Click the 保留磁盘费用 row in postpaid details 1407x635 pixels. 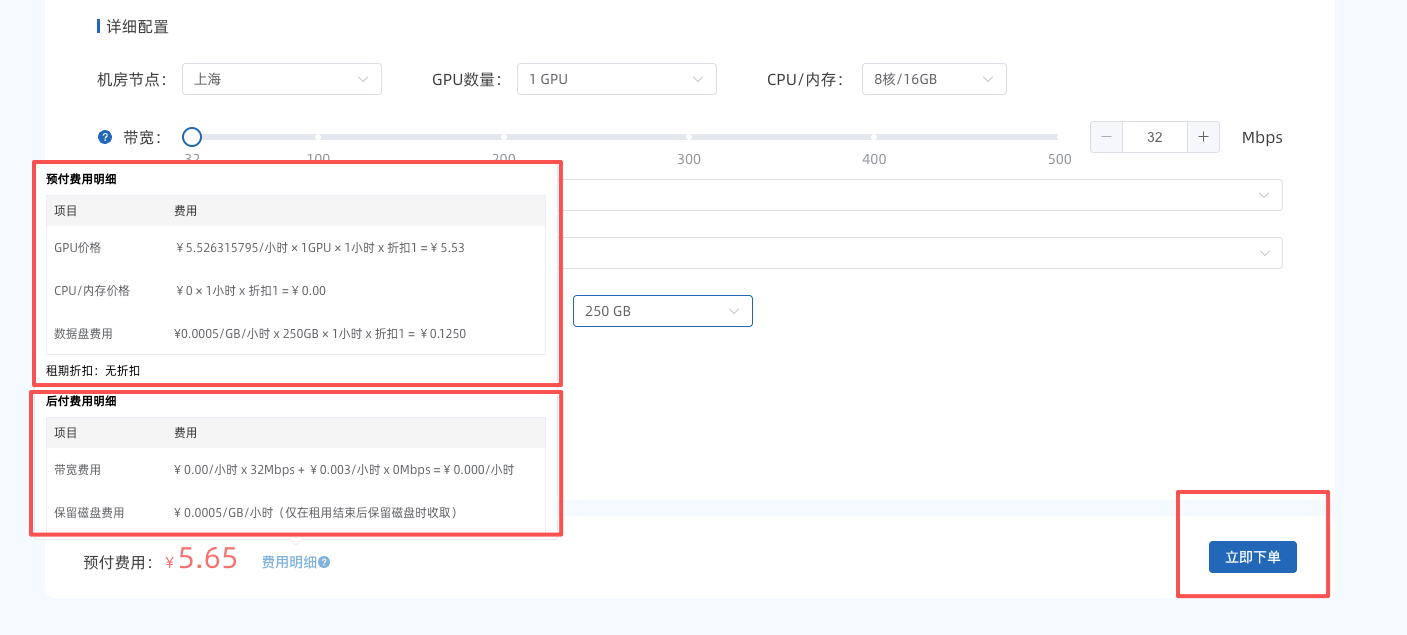pos(295,512)
